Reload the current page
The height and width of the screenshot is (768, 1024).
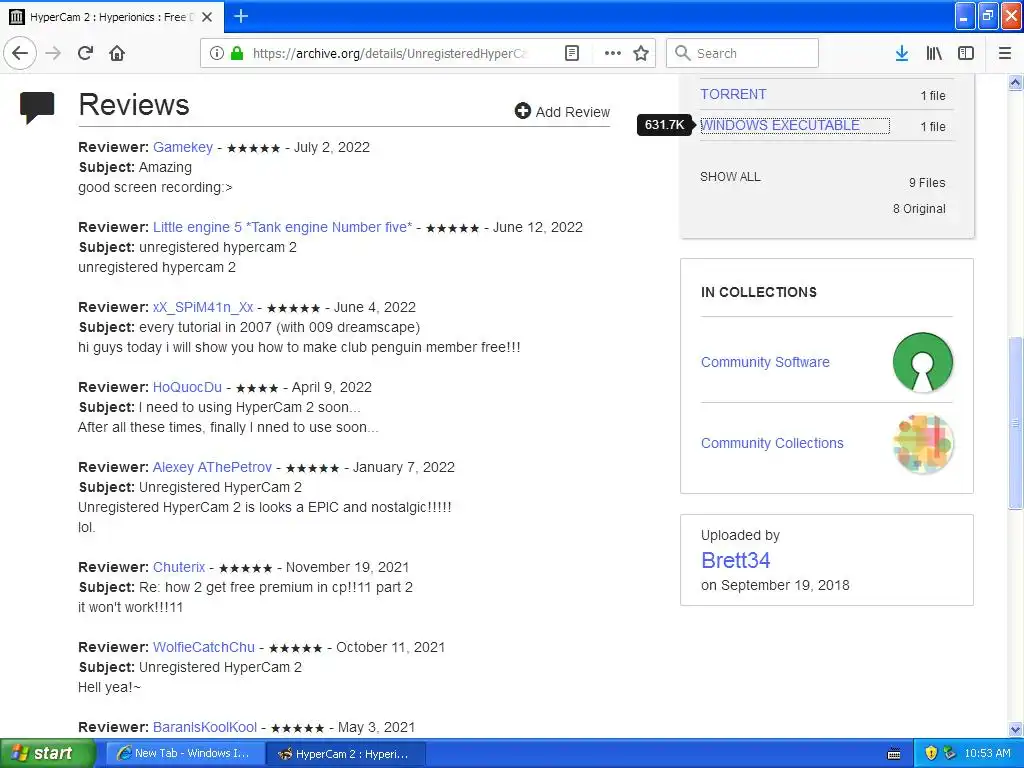coord(85,53)
